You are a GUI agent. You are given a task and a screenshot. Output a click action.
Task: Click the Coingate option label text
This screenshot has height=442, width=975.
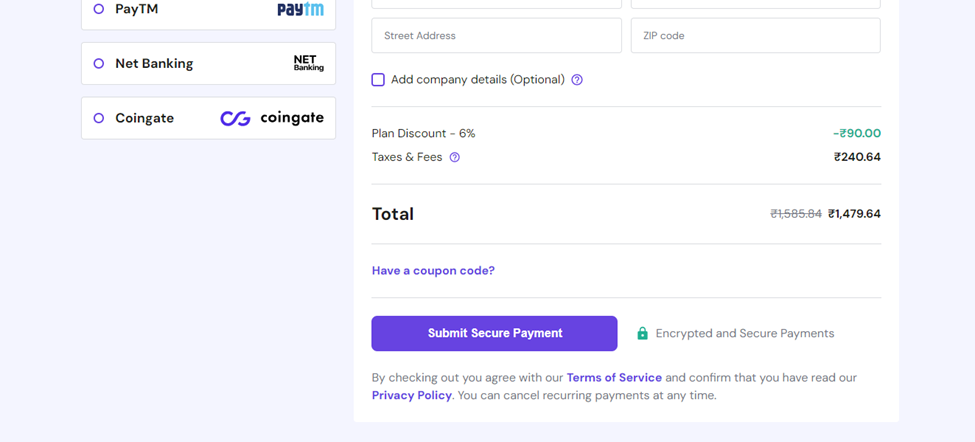click(x=144, y=118)
